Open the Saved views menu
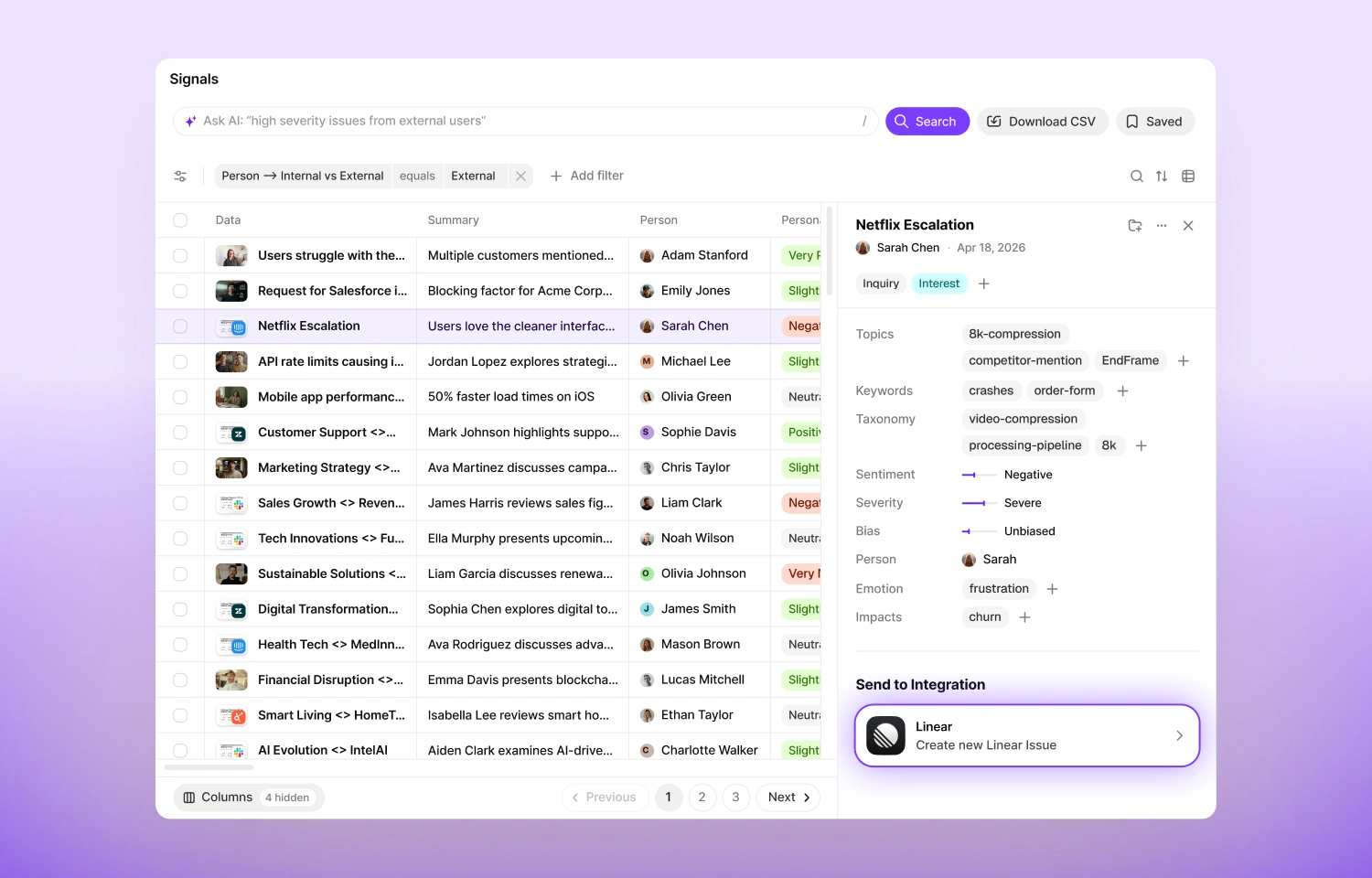Viewport: 1372px width, 878px height. click(1154, 121)
